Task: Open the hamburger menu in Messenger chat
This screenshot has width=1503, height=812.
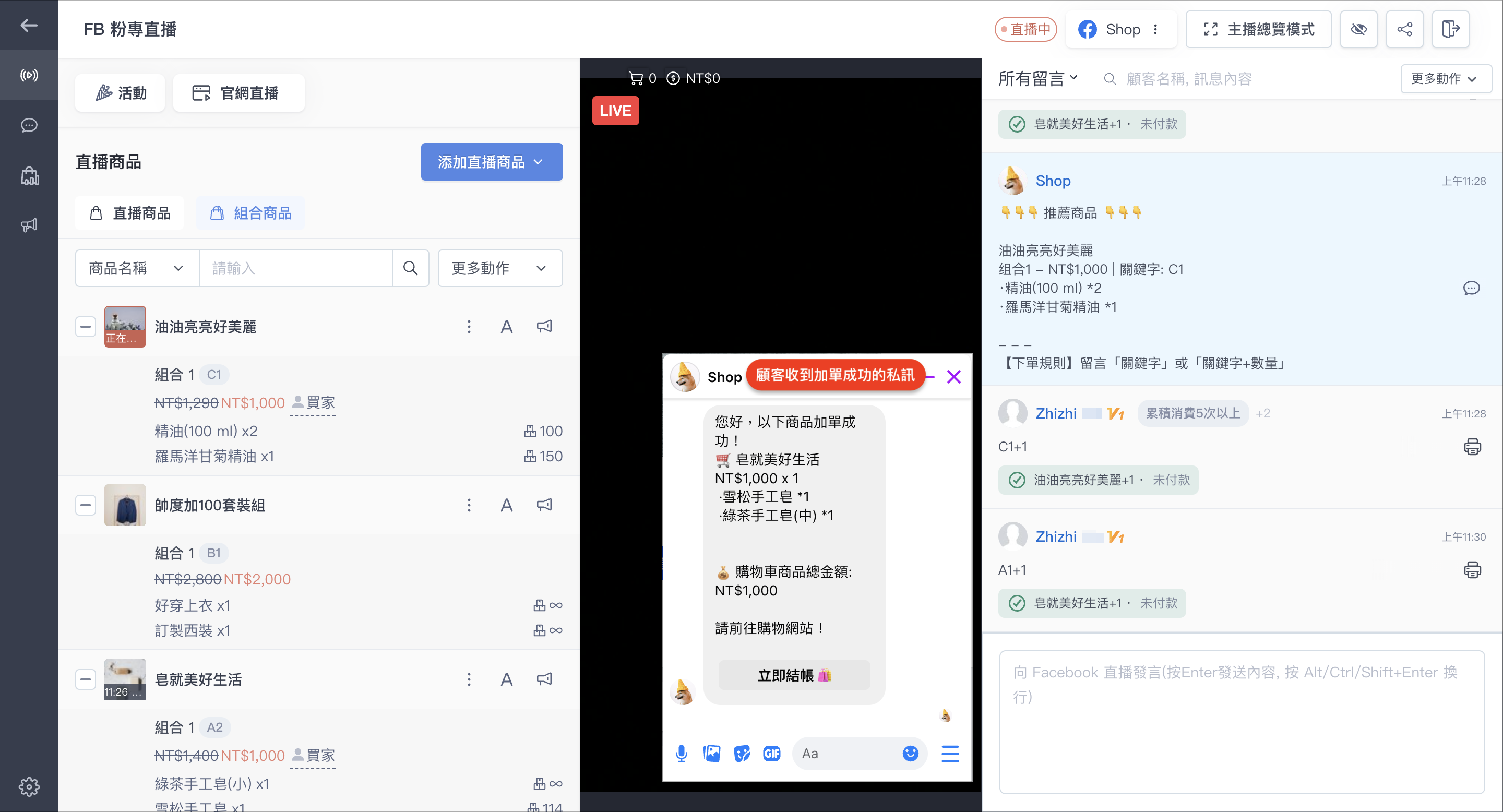Action: (x=949, y=754)
